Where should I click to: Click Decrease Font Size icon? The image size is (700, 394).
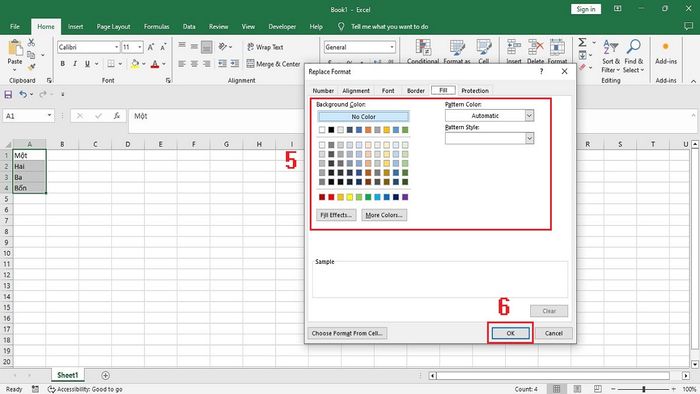coord(163,47)
